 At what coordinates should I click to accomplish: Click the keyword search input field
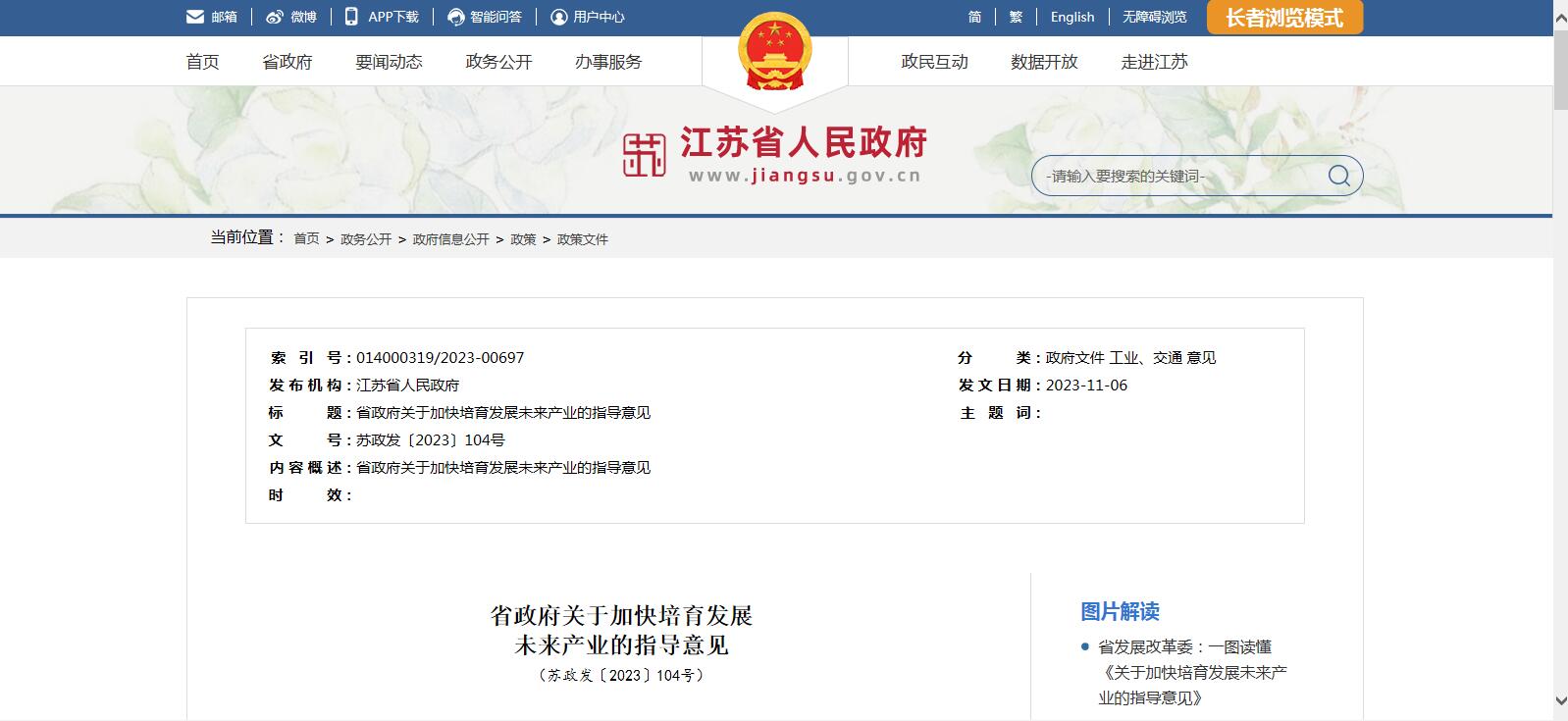coord(1177,177)
